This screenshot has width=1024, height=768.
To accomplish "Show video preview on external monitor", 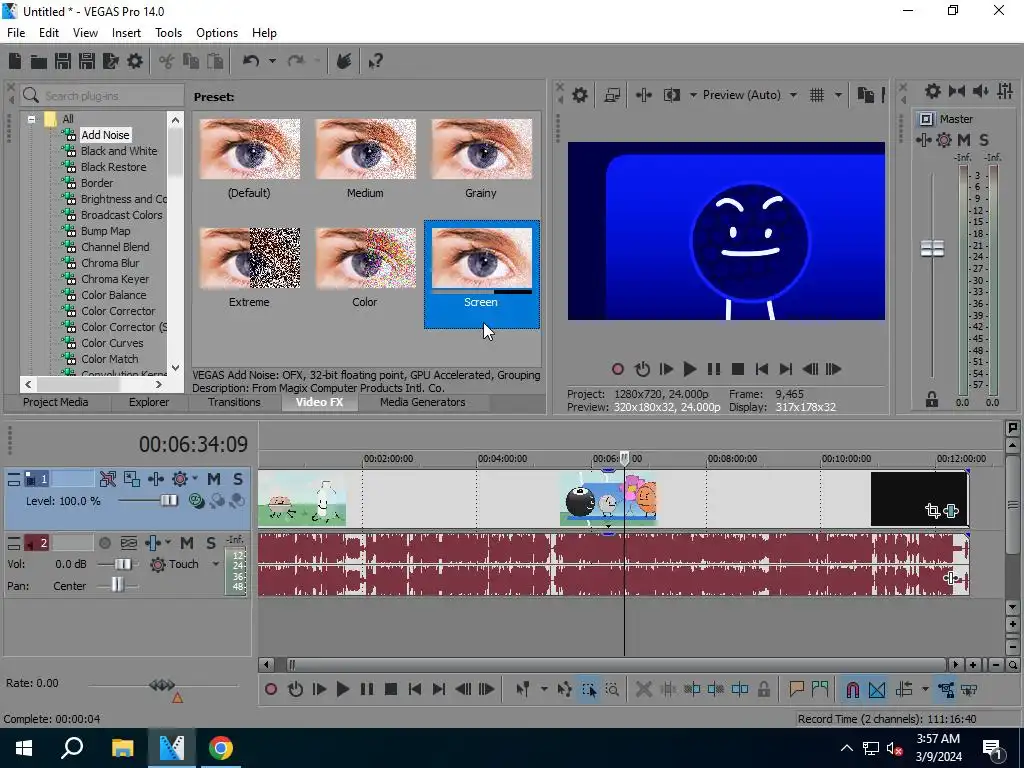I will click(612, 95).
